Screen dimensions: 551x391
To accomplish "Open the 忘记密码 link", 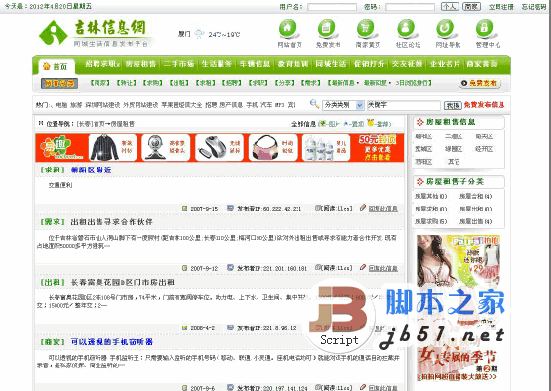I will point(534,7).
